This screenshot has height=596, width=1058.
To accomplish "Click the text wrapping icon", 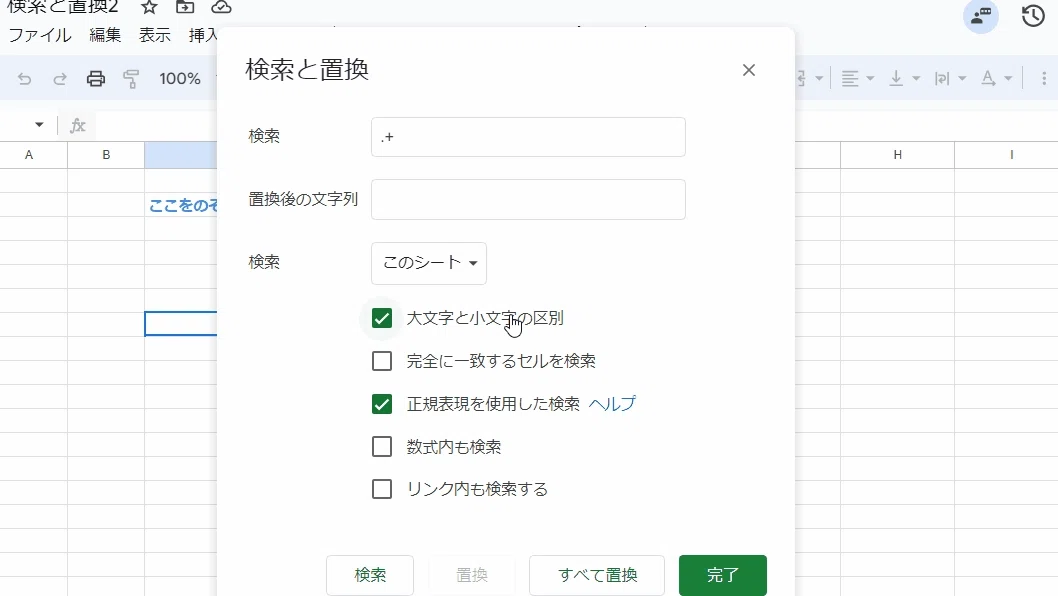I will click(x=942, y=79).
